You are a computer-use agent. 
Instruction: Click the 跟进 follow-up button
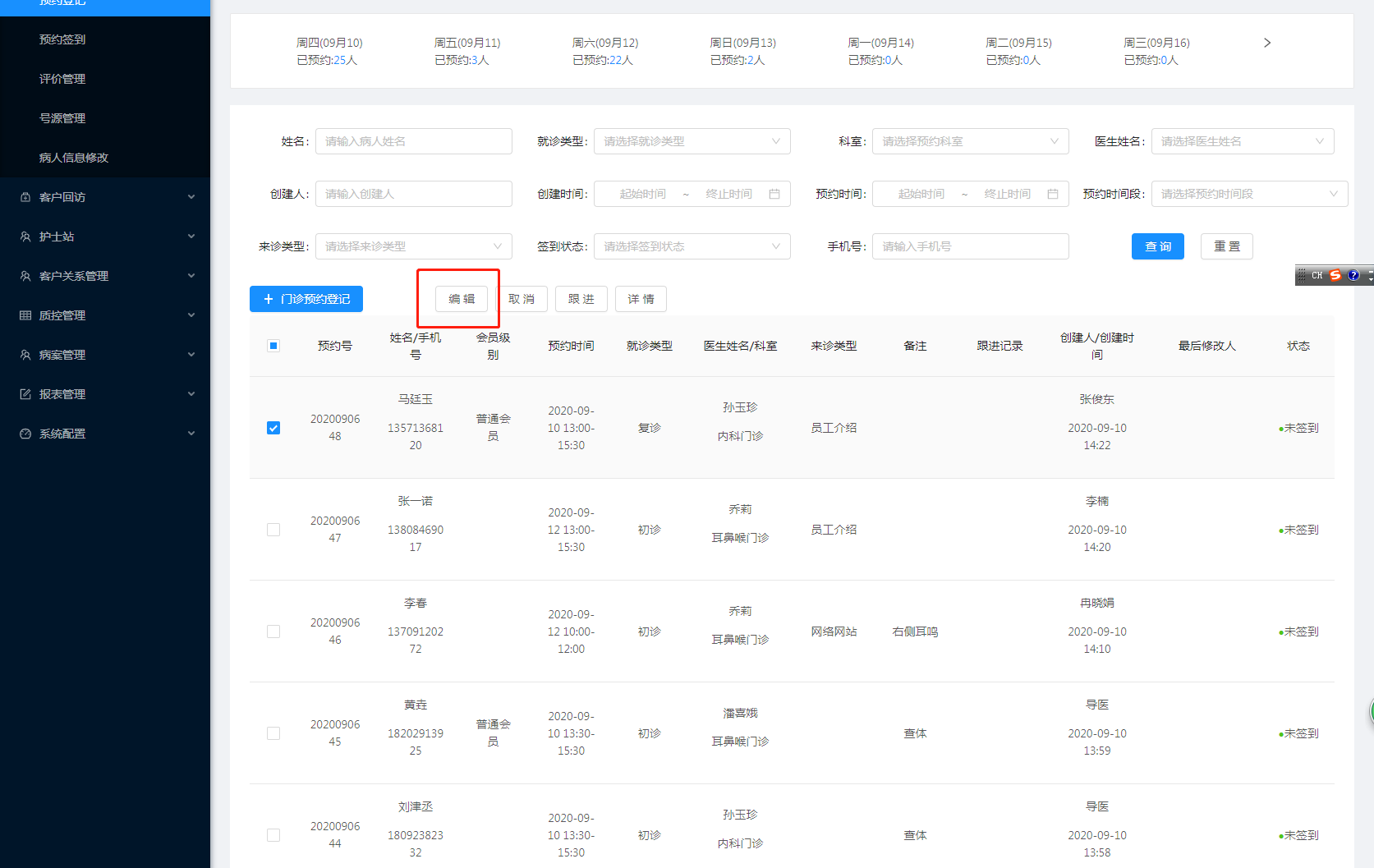pyautogui.click(x=581, y=299)
